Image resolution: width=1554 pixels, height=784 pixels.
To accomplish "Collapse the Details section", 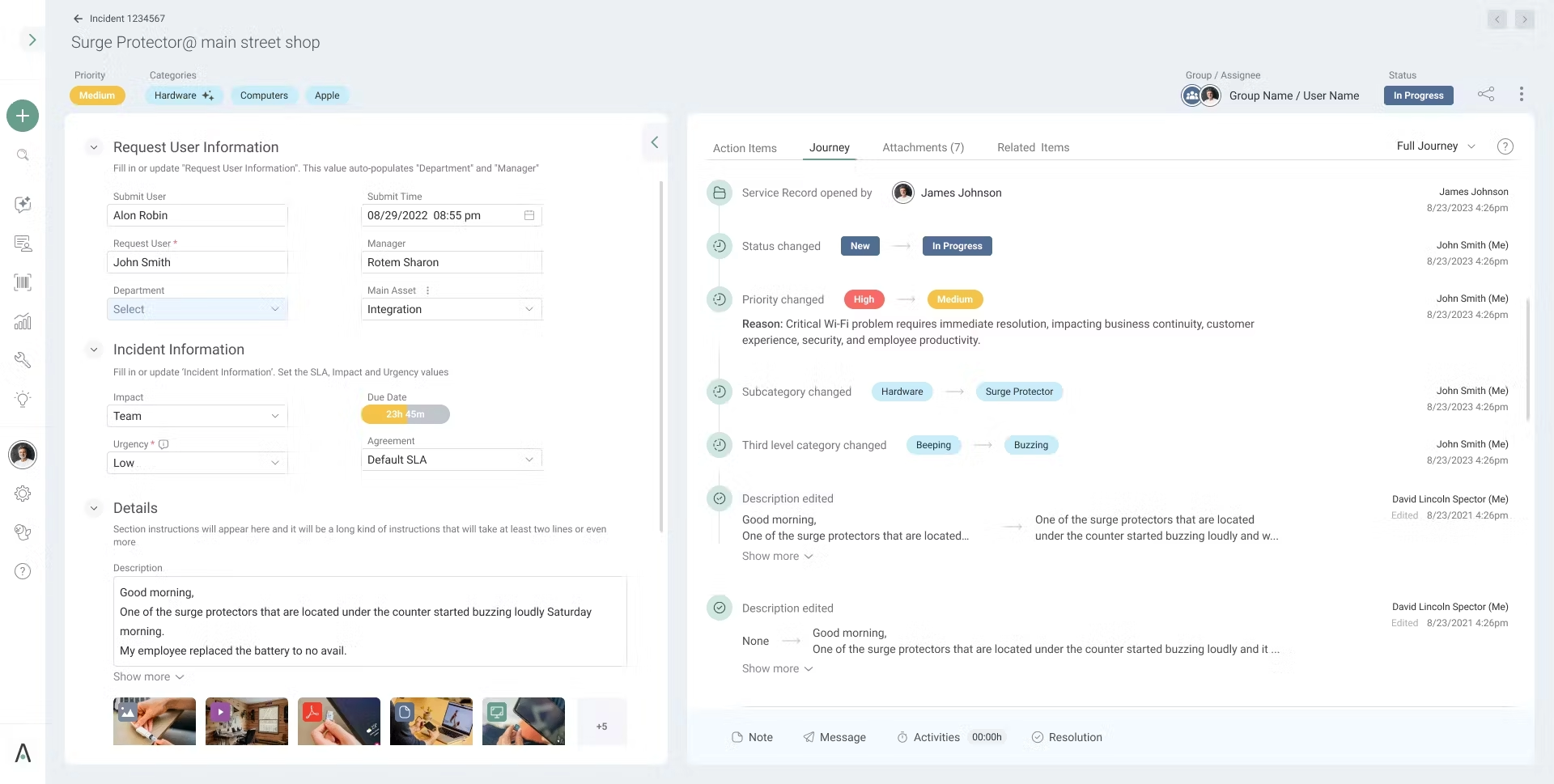I will click(x=94, y=508).
